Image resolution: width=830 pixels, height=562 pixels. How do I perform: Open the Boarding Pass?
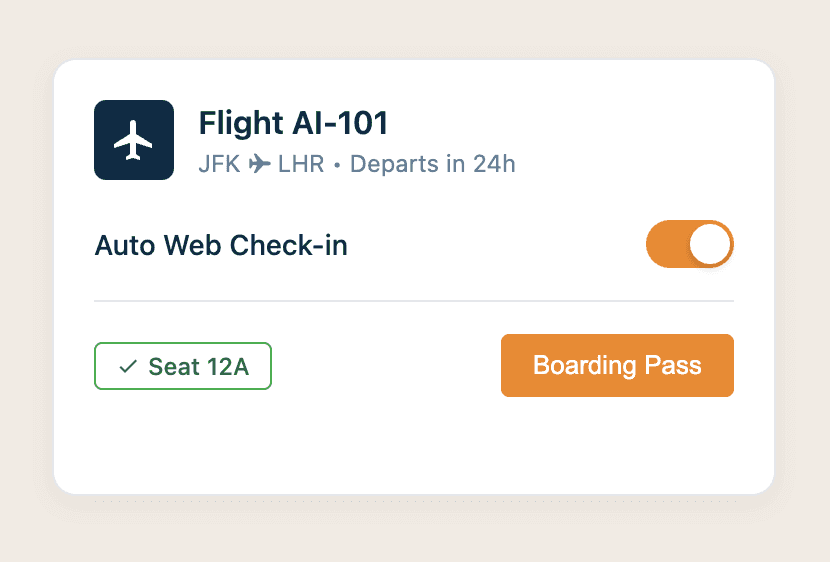pos(617,365)
